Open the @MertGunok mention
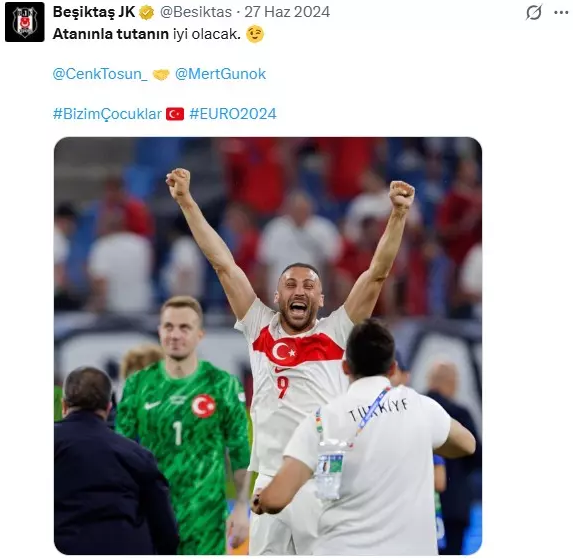Viewport: 573px width, 559px height. coord(220,74)
